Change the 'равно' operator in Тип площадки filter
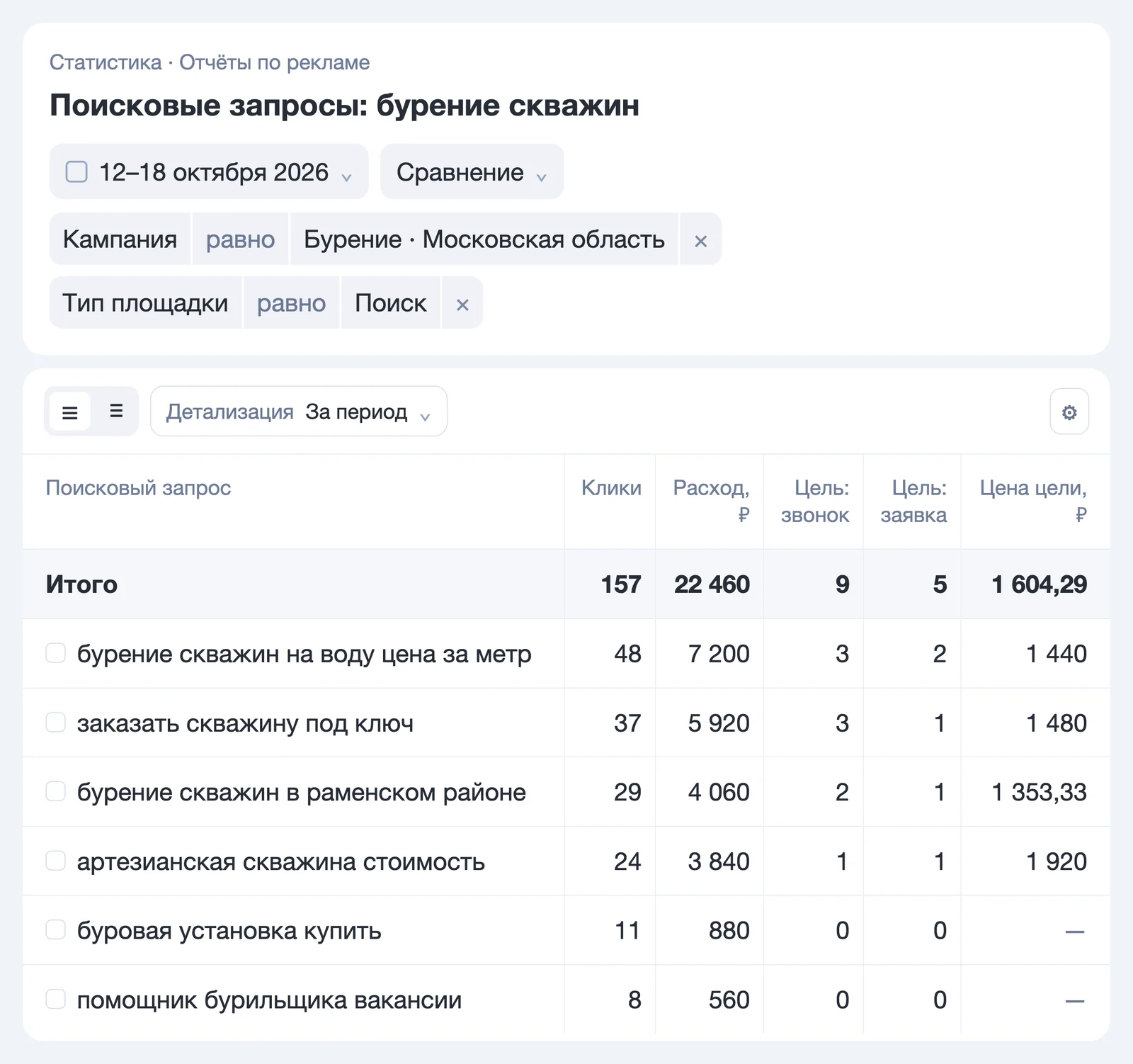 (x=291, y=303)
